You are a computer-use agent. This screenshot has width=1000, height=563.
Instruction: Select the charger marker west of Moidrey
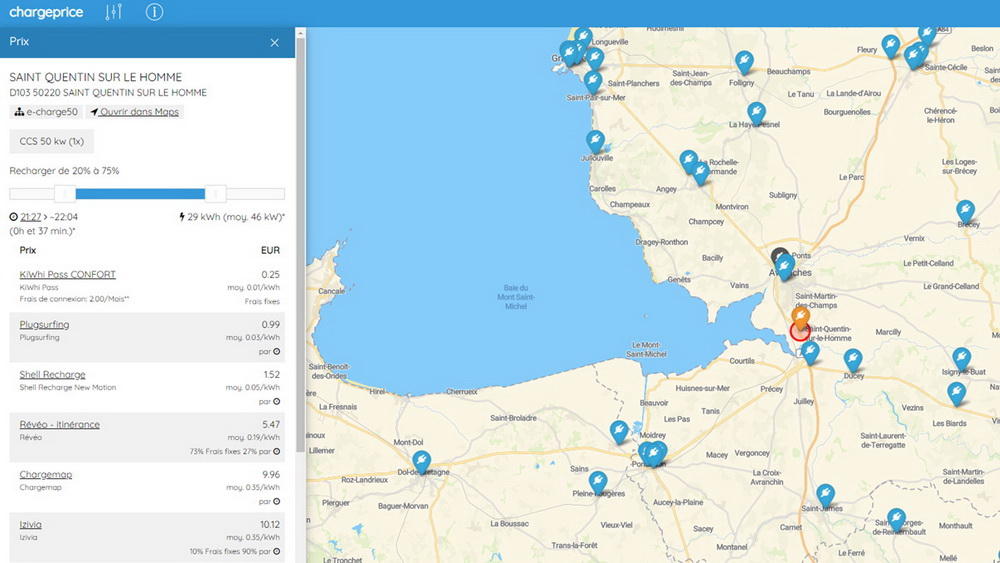[619, 432]
